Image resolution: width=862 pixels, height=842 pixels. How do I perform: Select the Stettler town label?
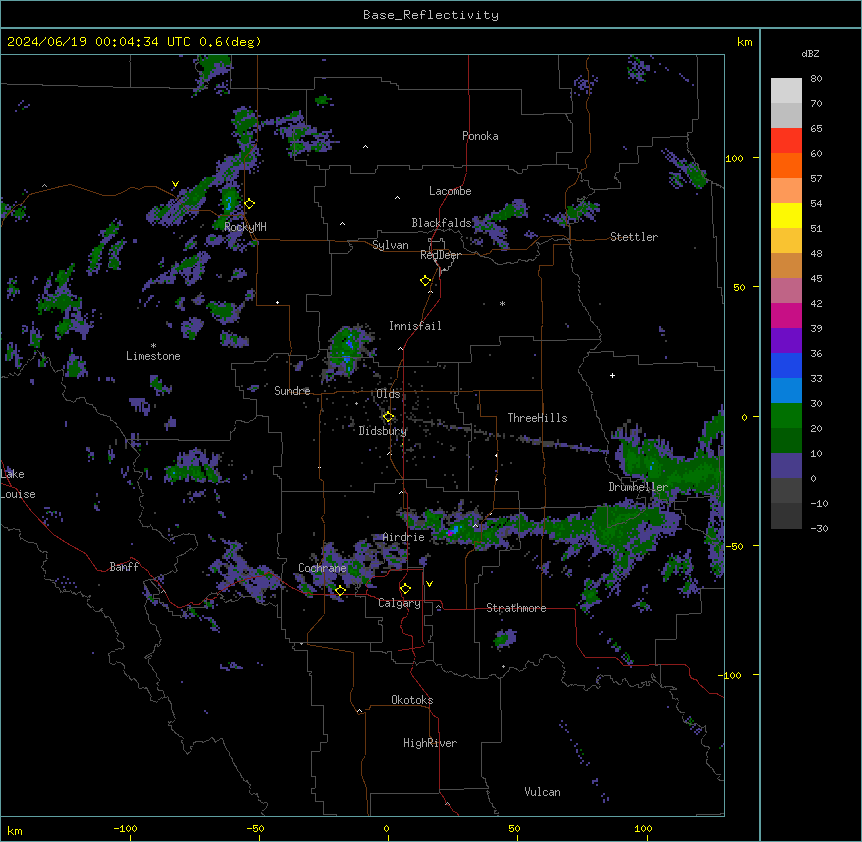634,237
